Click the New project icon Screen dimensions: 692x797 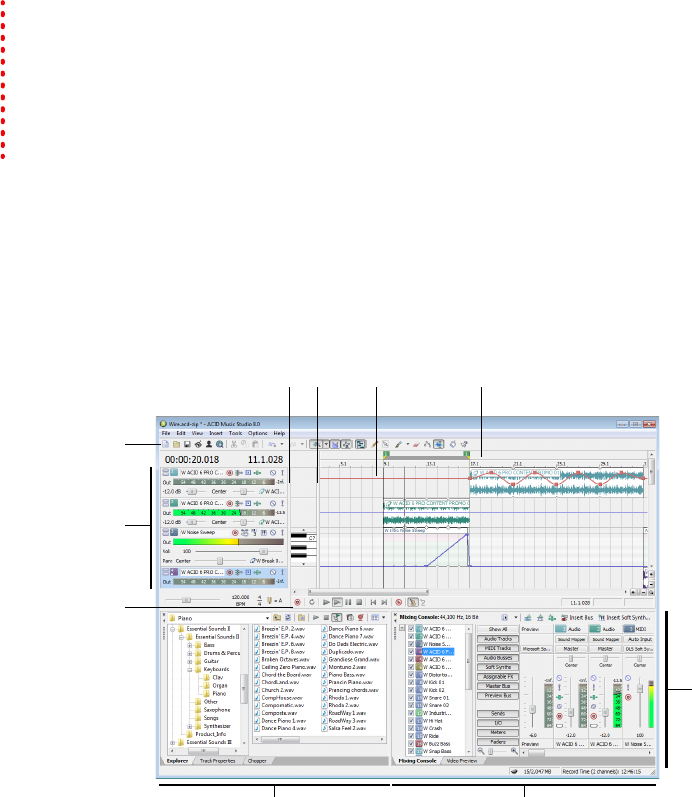click(x=165, y=444)
